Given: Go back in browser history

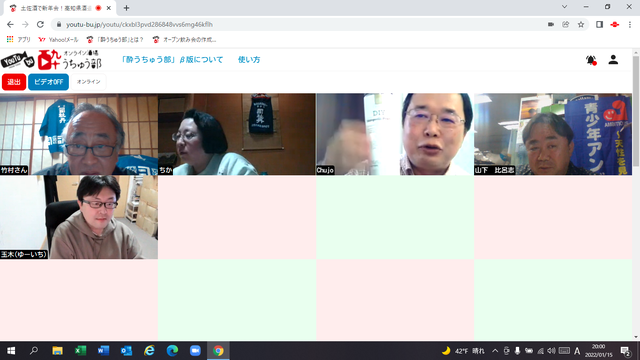Looking at the screenshot, I should (x=10, y=24).
